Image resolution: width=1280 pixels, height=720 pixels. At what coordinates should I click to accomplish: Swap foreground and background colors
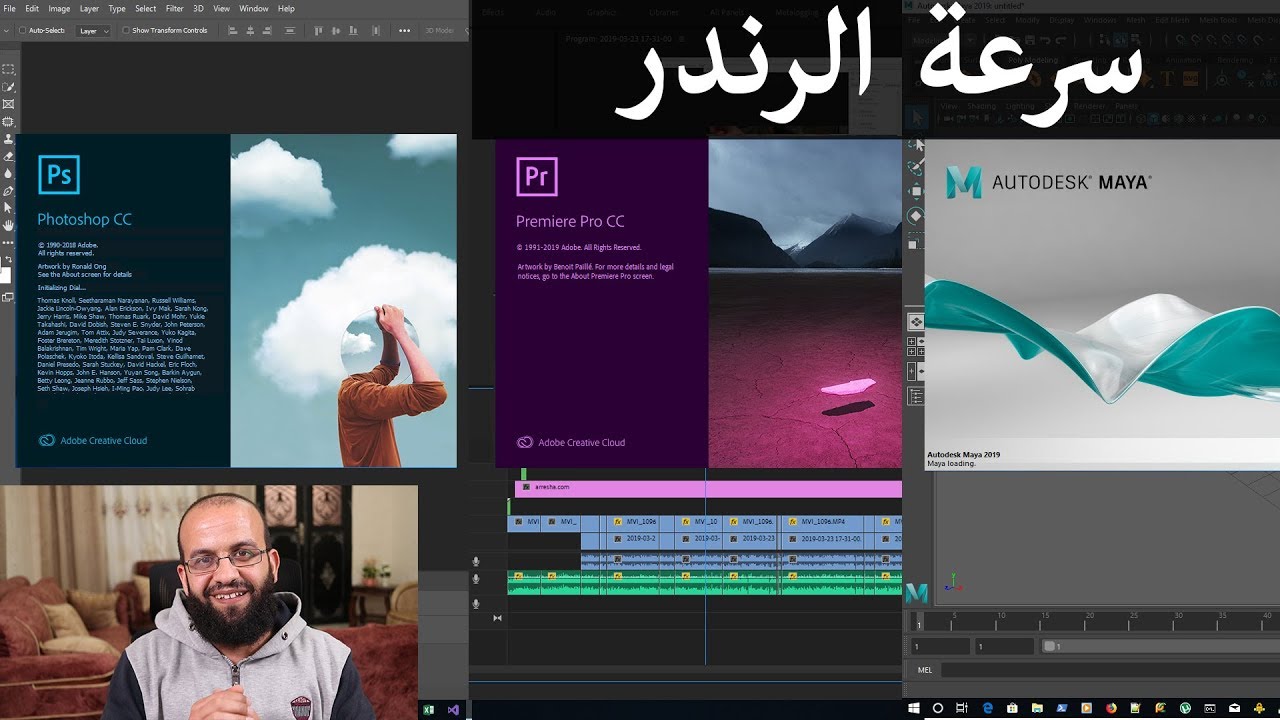tap(9, 259)
